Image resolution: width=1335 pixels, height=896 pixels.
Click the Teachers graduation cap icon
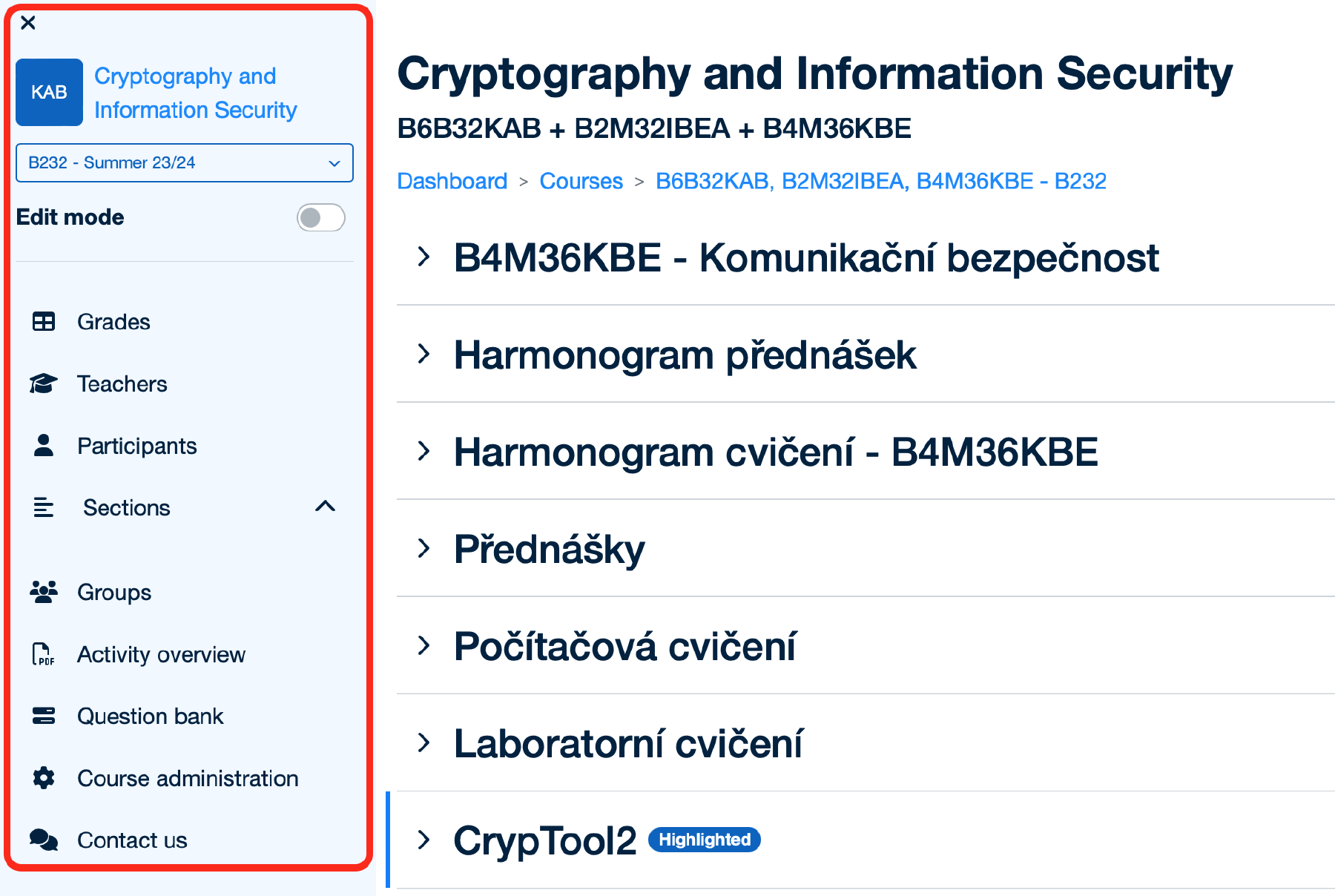pos(44,383)
